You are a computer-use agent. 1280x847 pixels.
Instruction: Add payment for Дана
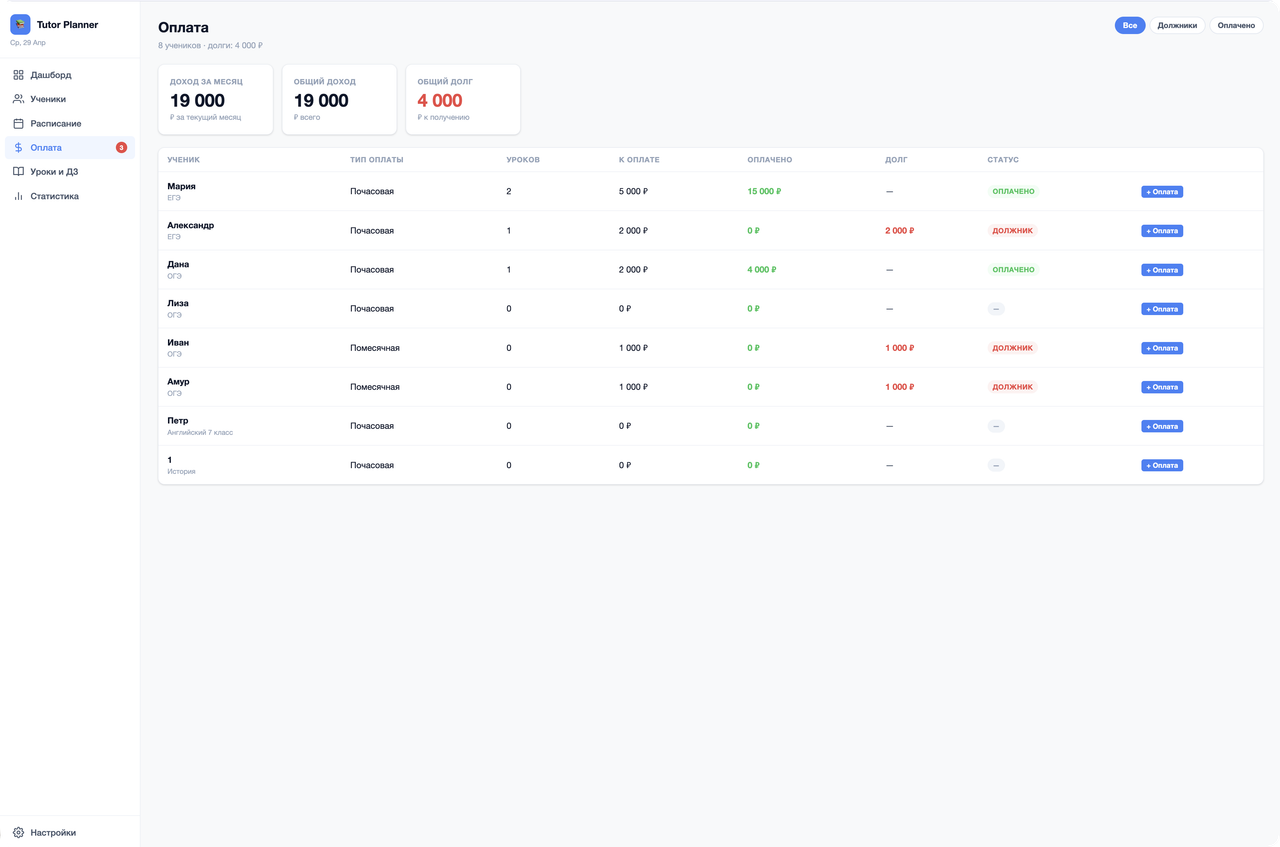pyautogui.click(x=1162, y=270)
